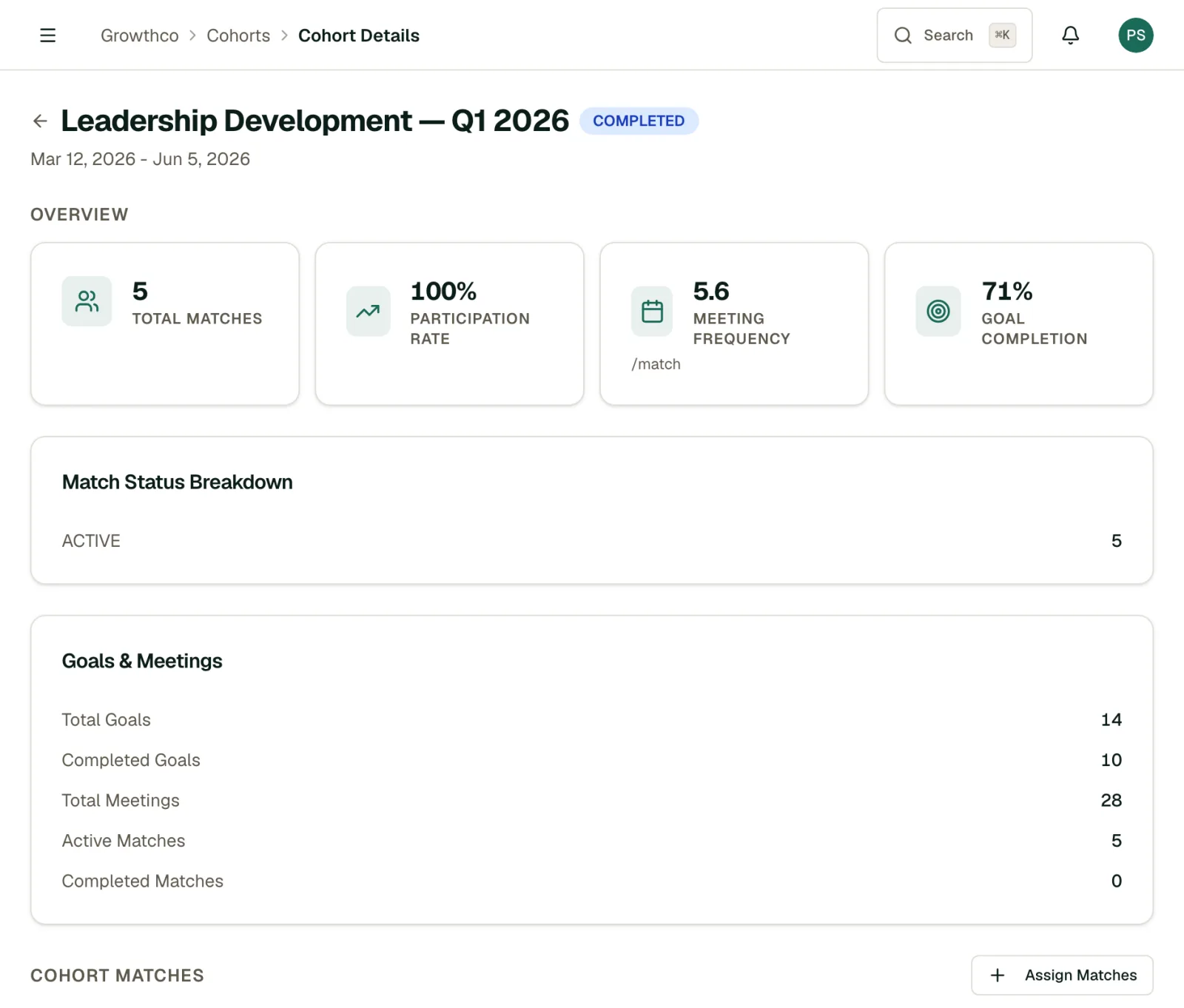The height and width of the screenshot is (1008, 1184).
Task: Click the Goal Completion target icon
Action: 938,311
